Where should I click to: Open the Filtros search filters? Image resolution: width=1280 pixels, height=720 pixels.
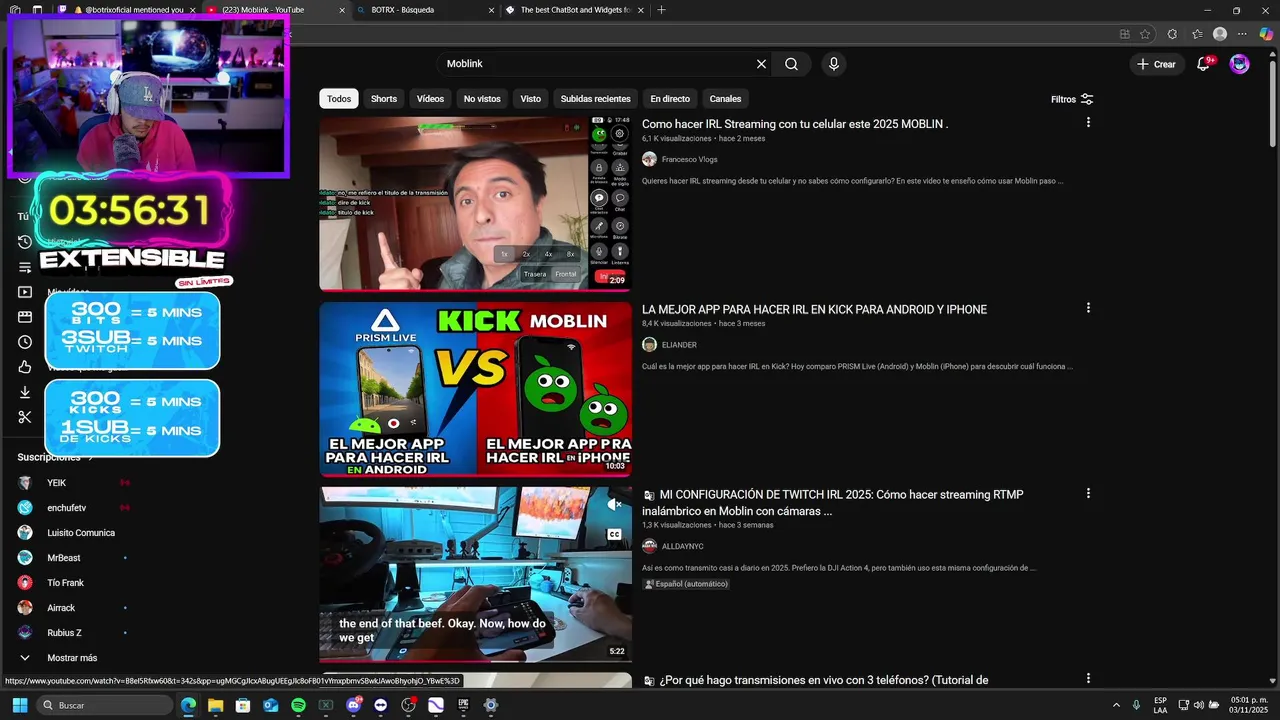[1072, 99]
